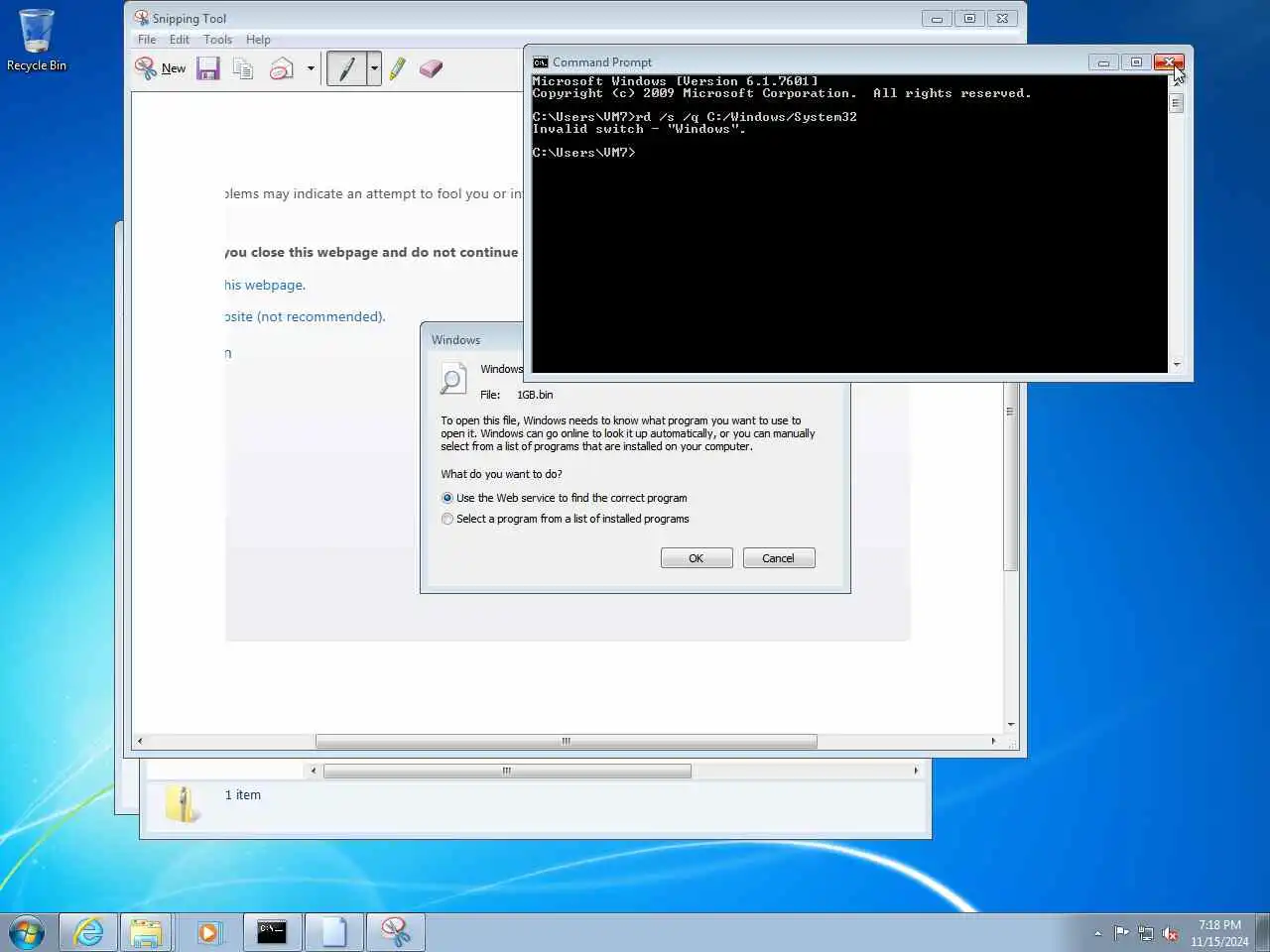The width and height of the screenshot is (1270, 952).
Task: Open Windows Explorer from the taskbar
Action: click(x=147, y=933)
